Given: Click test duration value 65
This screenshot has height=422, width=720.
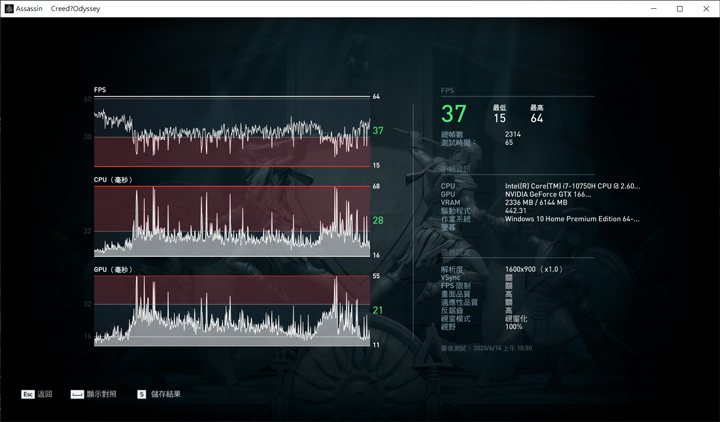Looking at the screenshot, I should [x=509, y=142].
